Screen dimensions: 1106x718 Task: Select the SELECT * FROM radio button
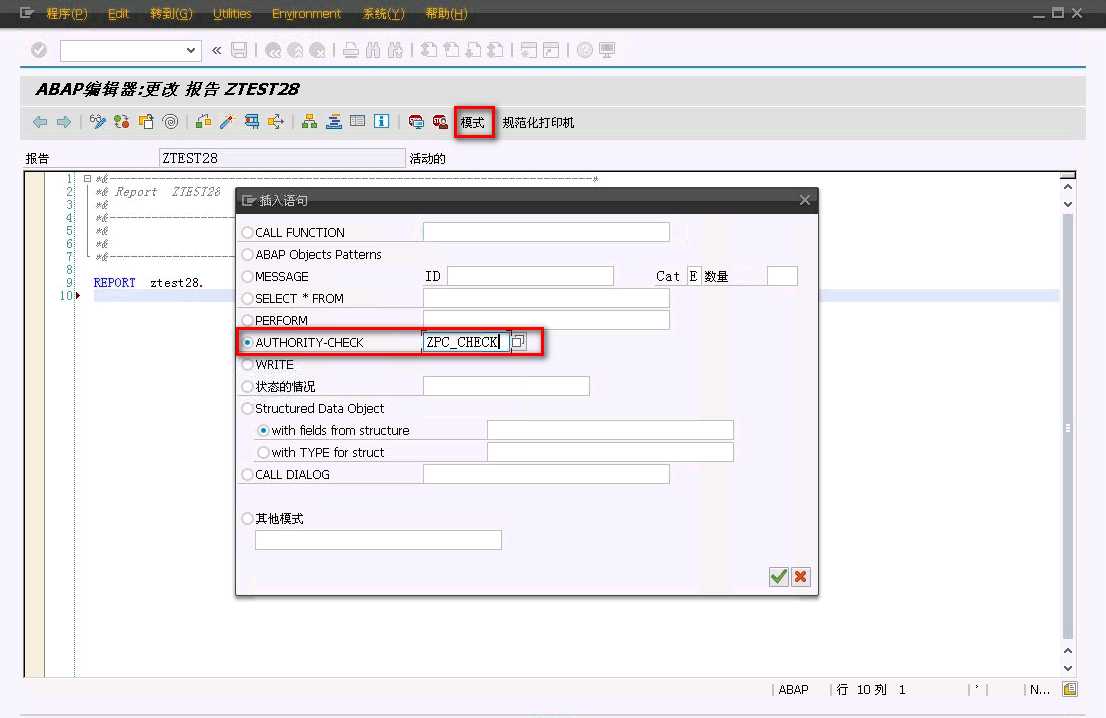click(248, 298)
